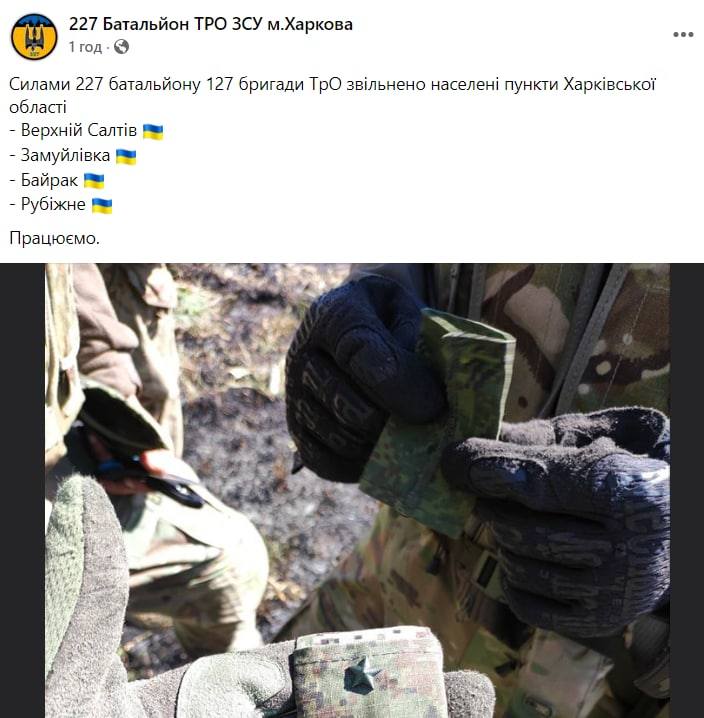Click the globe public-audience icon
Screen dimensions: 704x718
coord(121,47)
